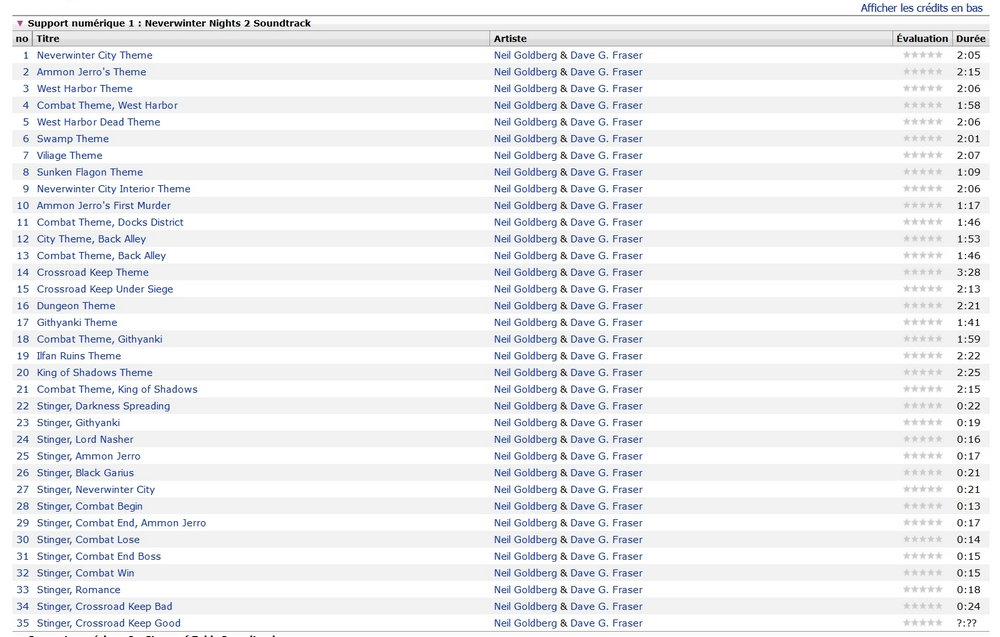Open track Stinger, Crossroad Keep Bad
1000x637 pixels.
click(105, 606)
